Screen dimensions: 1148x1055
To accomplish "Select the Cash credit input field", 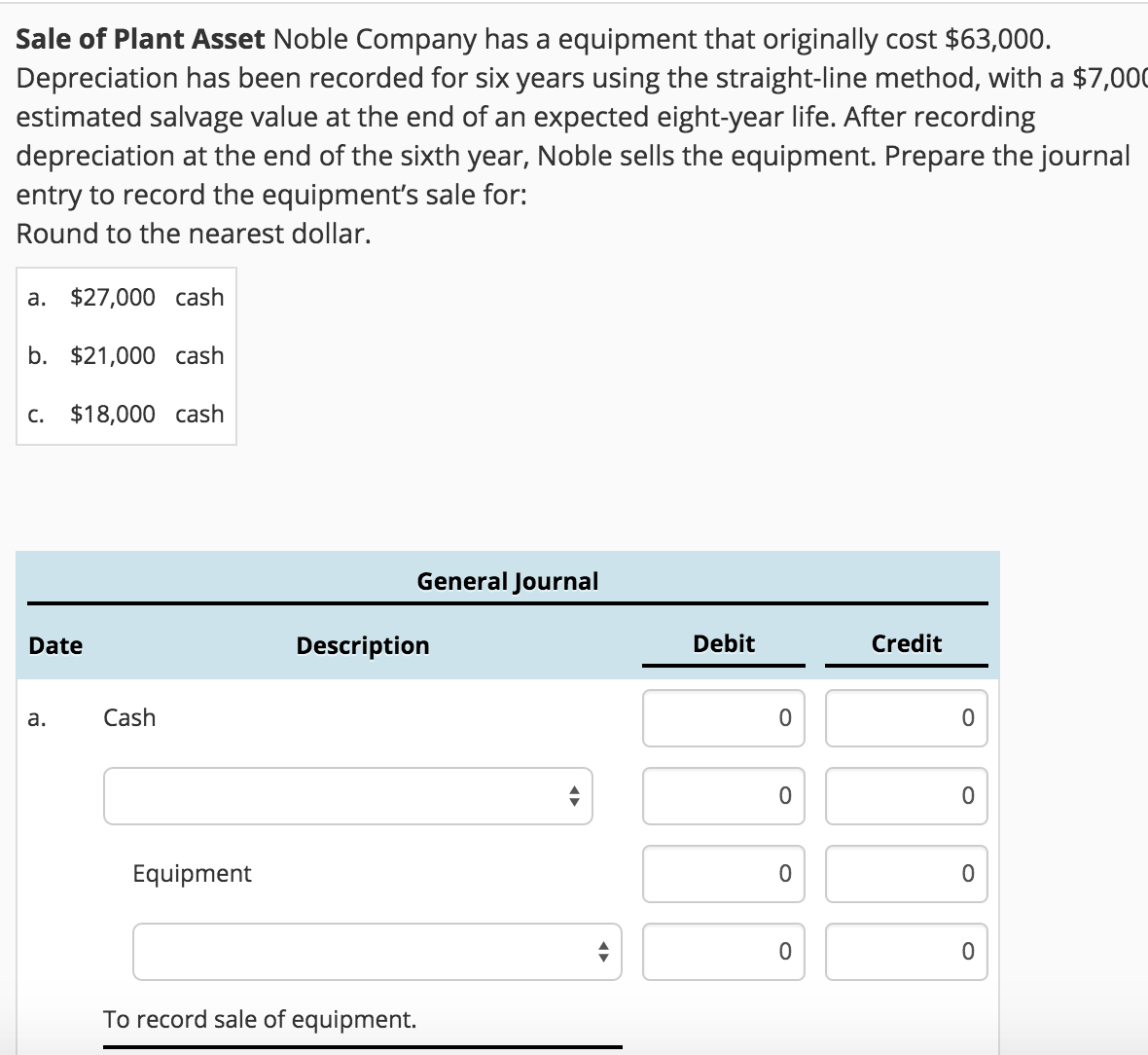I will (x=906, y=718).
